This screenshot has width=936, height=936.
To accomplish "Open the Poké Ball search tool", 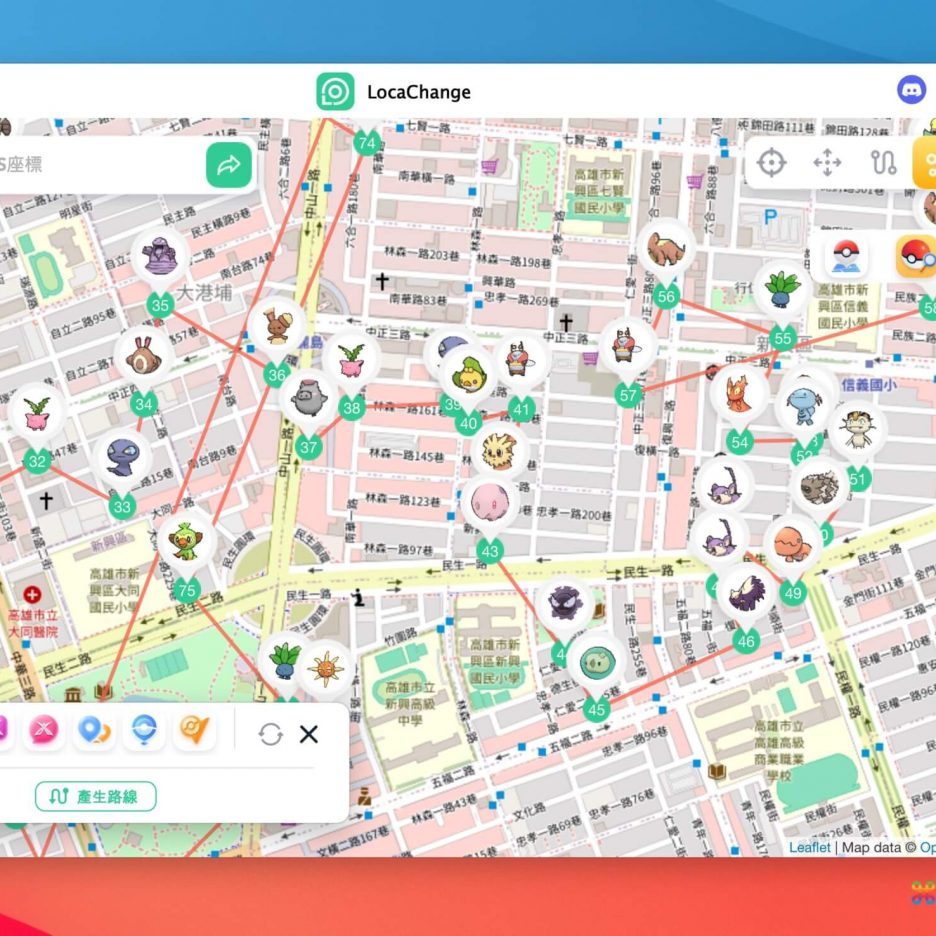I will tap(915, 257).
